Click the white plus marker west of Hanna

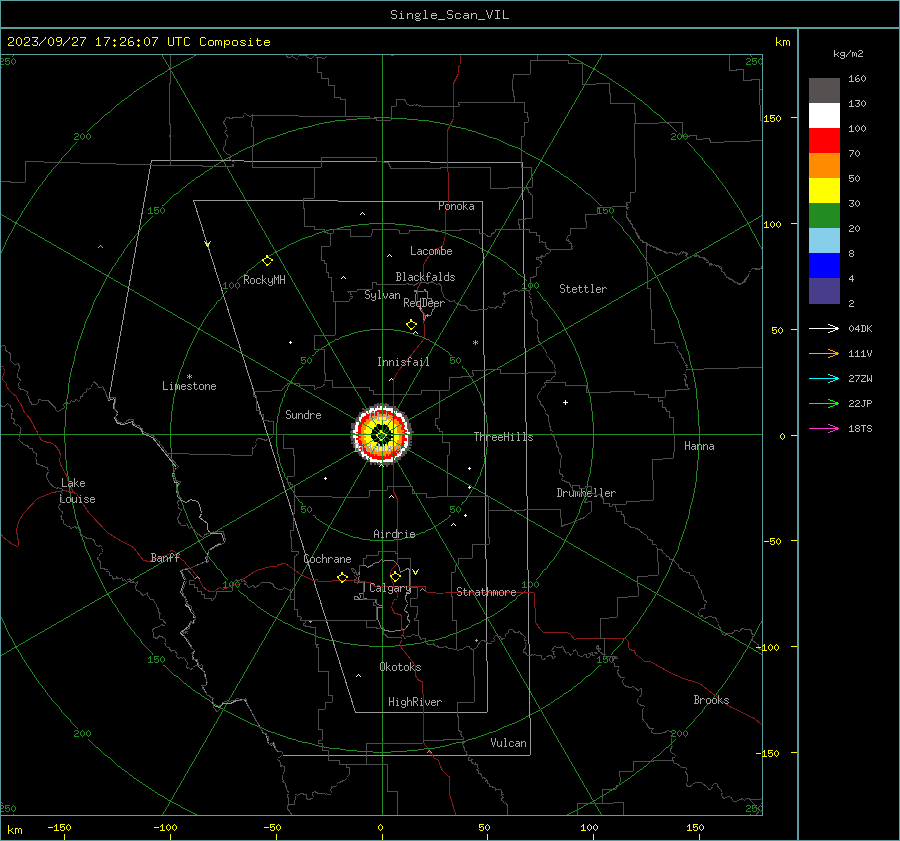click(x=565, y=402)
